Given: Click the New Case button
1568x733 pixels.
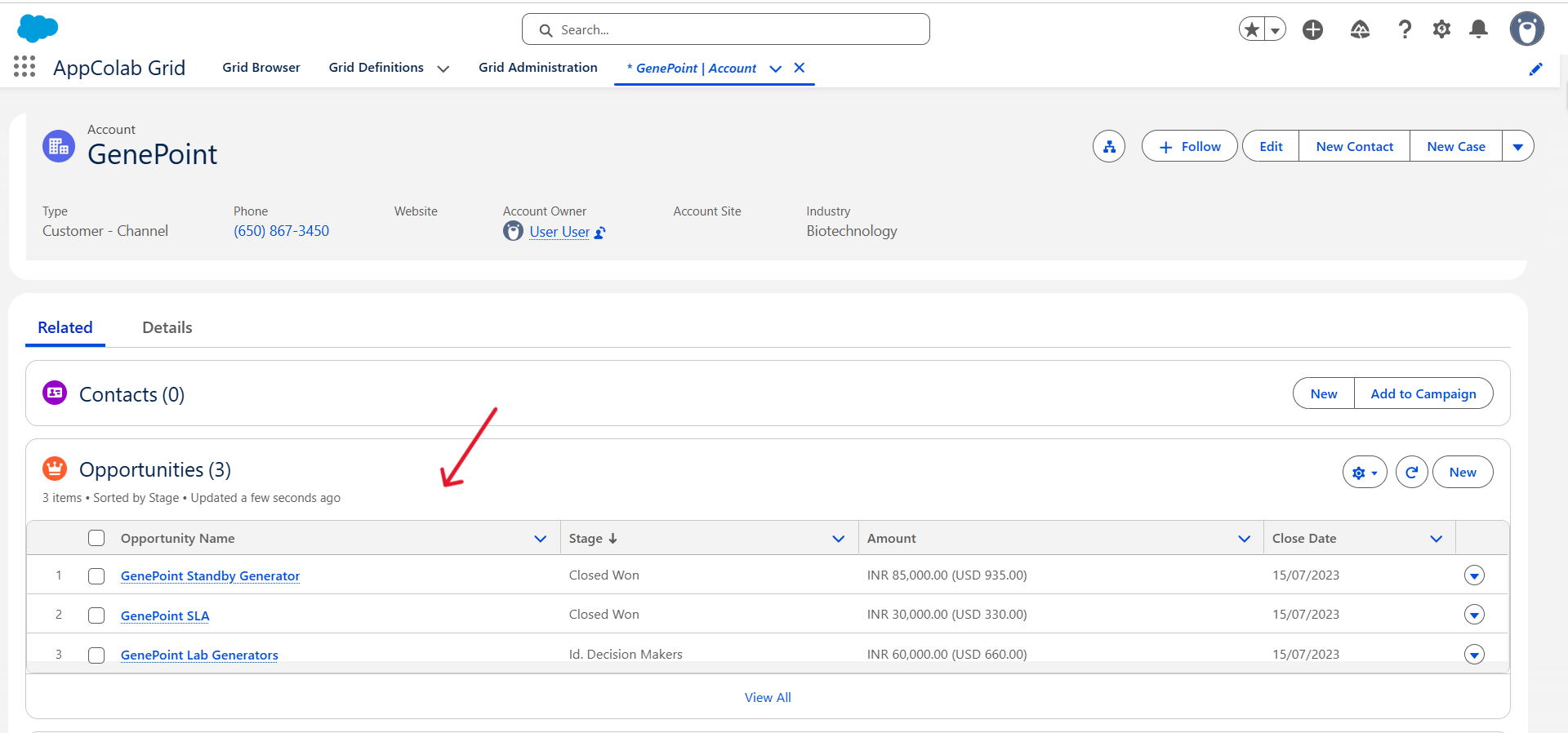Looking at the screenshot, I should point(1456,146).
